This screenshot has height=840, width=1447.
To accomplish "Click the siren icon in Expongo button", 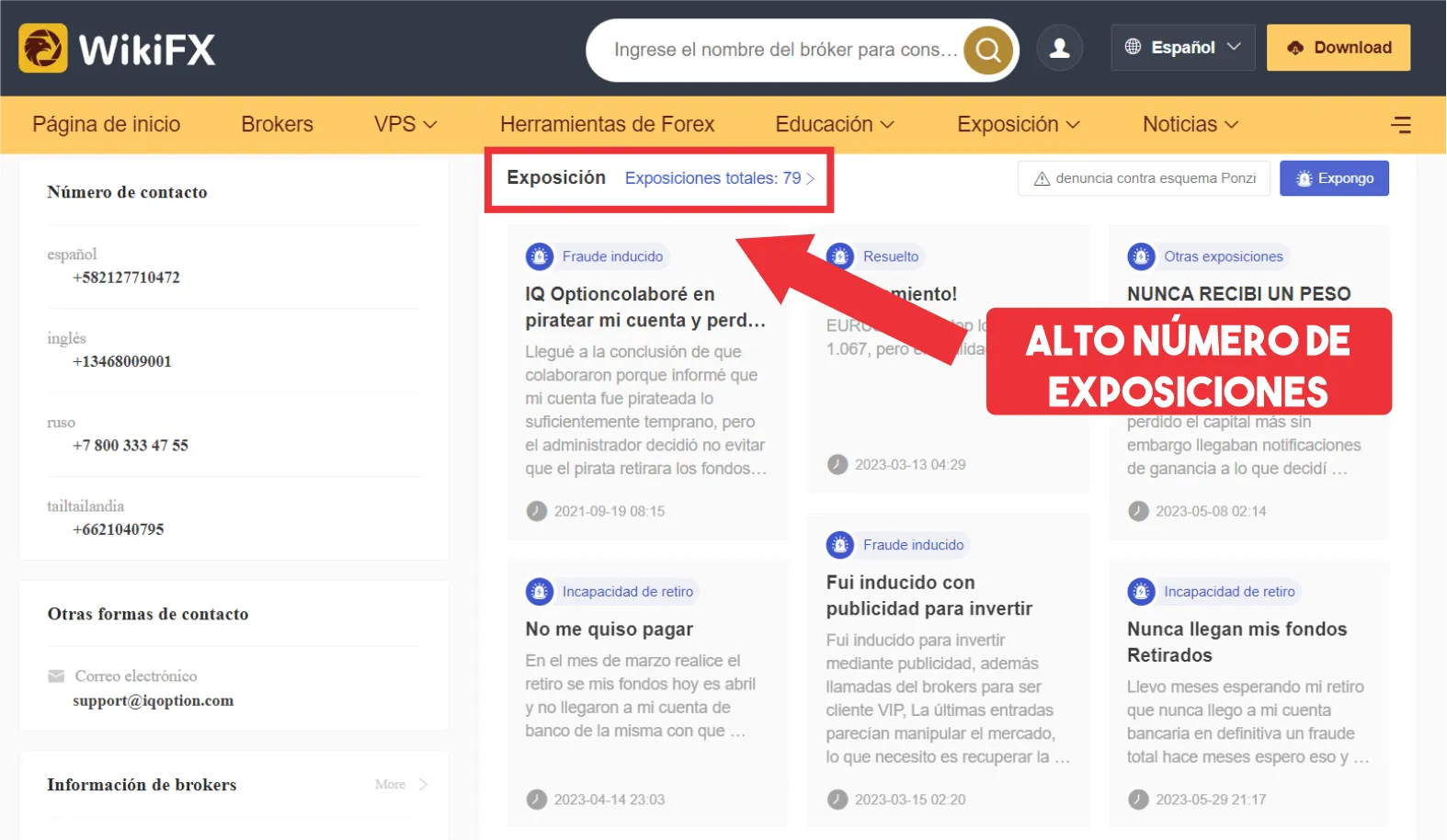I will point(1304,178).
